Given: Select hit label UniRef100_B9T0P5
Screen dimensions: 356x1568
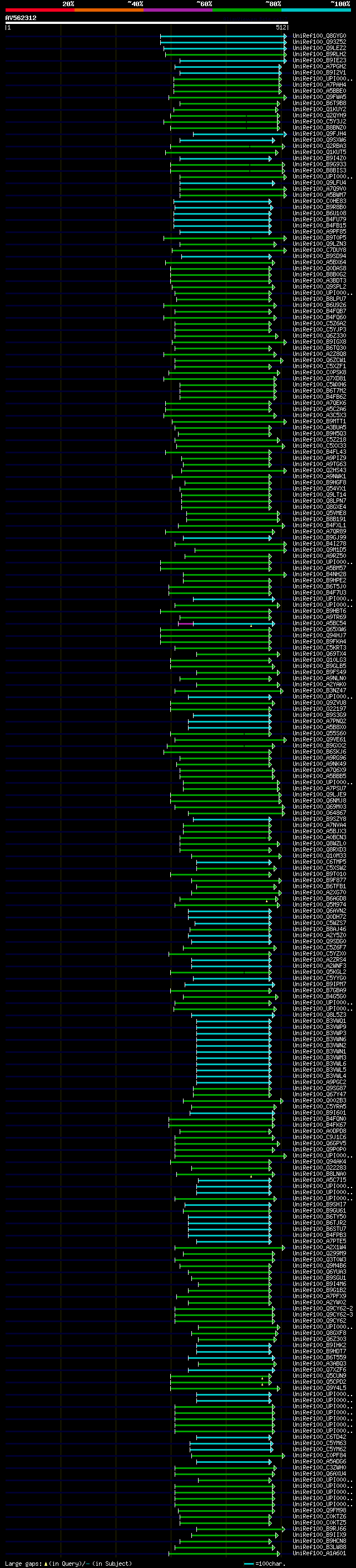Looking at the screenshot, I should point(319,238).
